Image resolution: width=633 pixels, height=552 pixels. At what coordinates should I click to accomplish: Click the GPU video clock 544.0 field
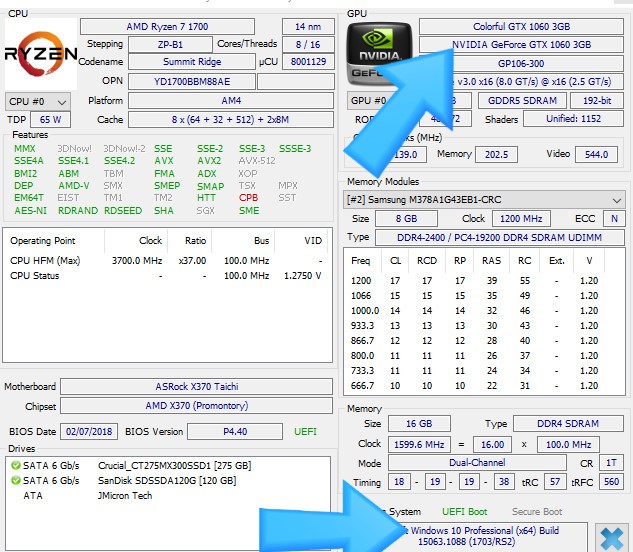pyautogui.click(x=596, y=154)
